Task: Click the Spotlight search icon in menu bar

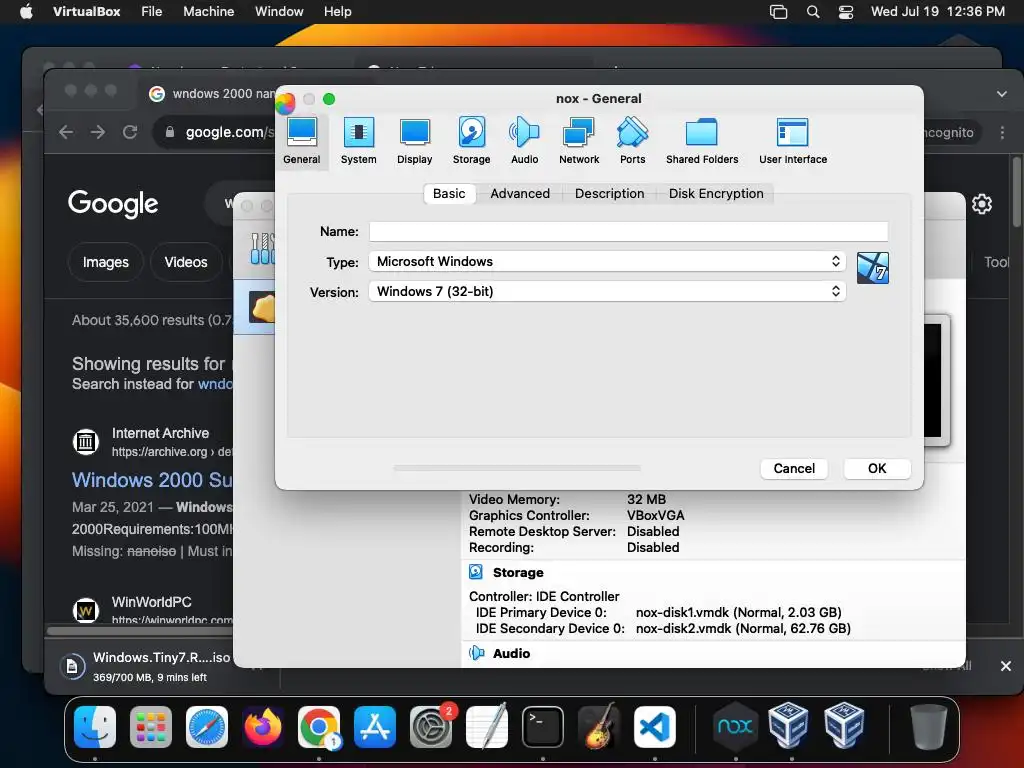Action: coord(812,12)
